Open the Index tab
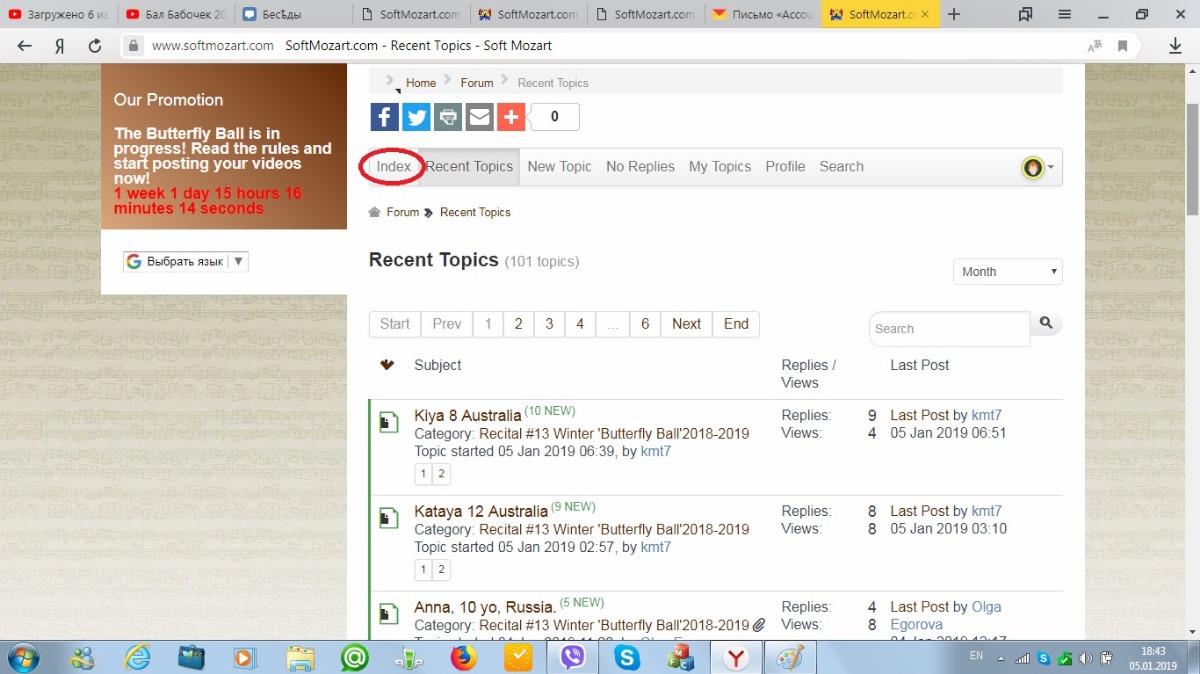 coord(394,166)
